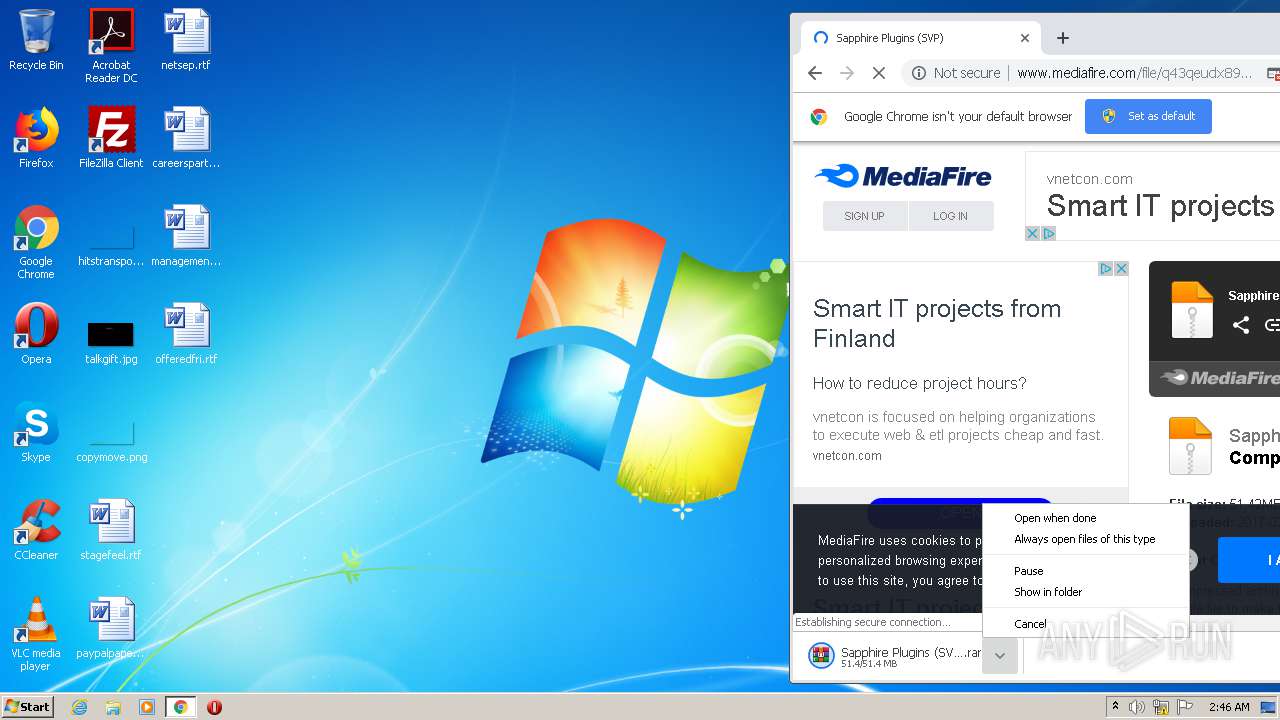
Task: Select the managemen document on desktop
Action: click(186, 236)
